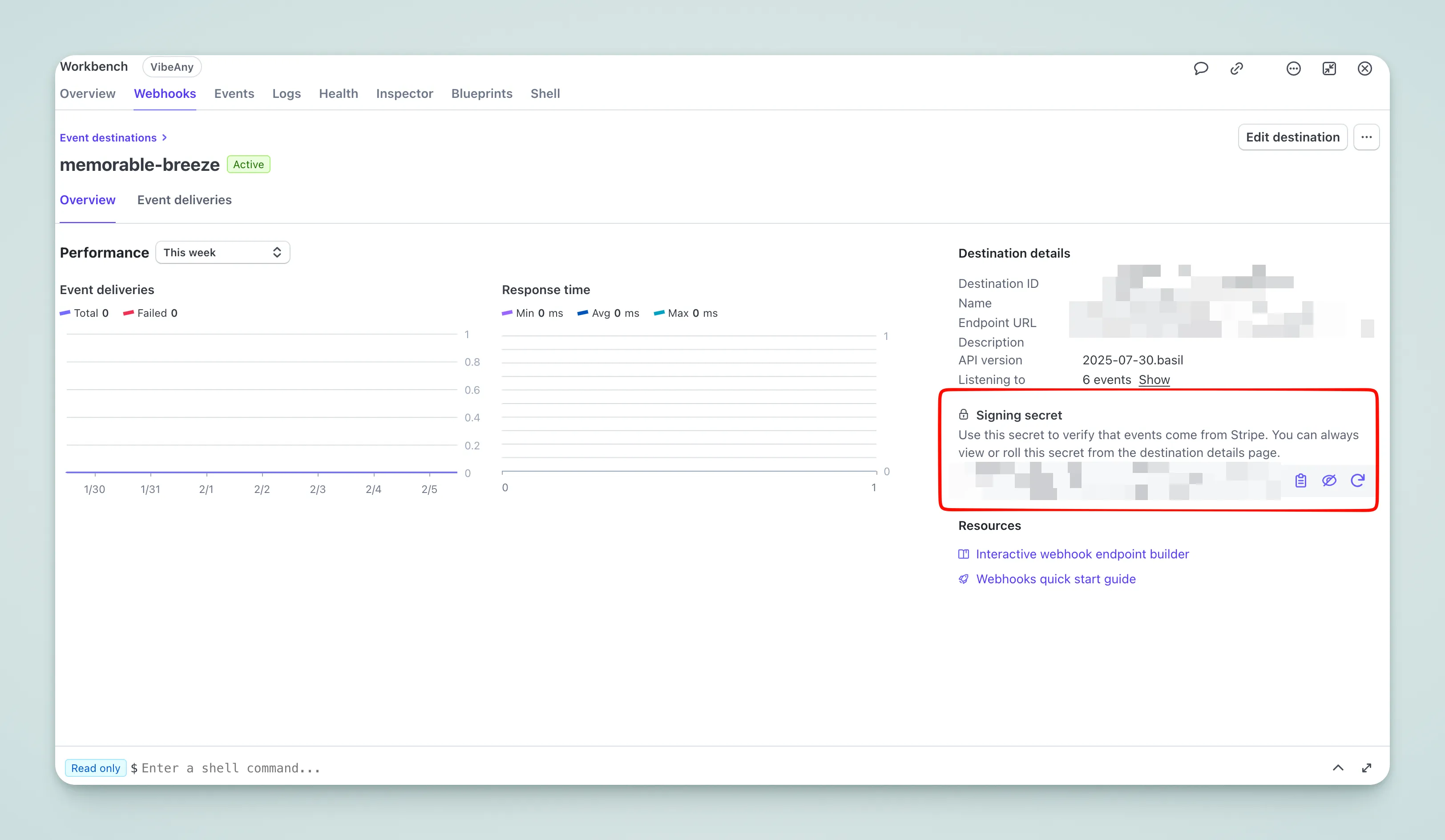1445x840 pixels.
Task: Expand the shell panel with the arrow icon
Action: (1338, 768)
